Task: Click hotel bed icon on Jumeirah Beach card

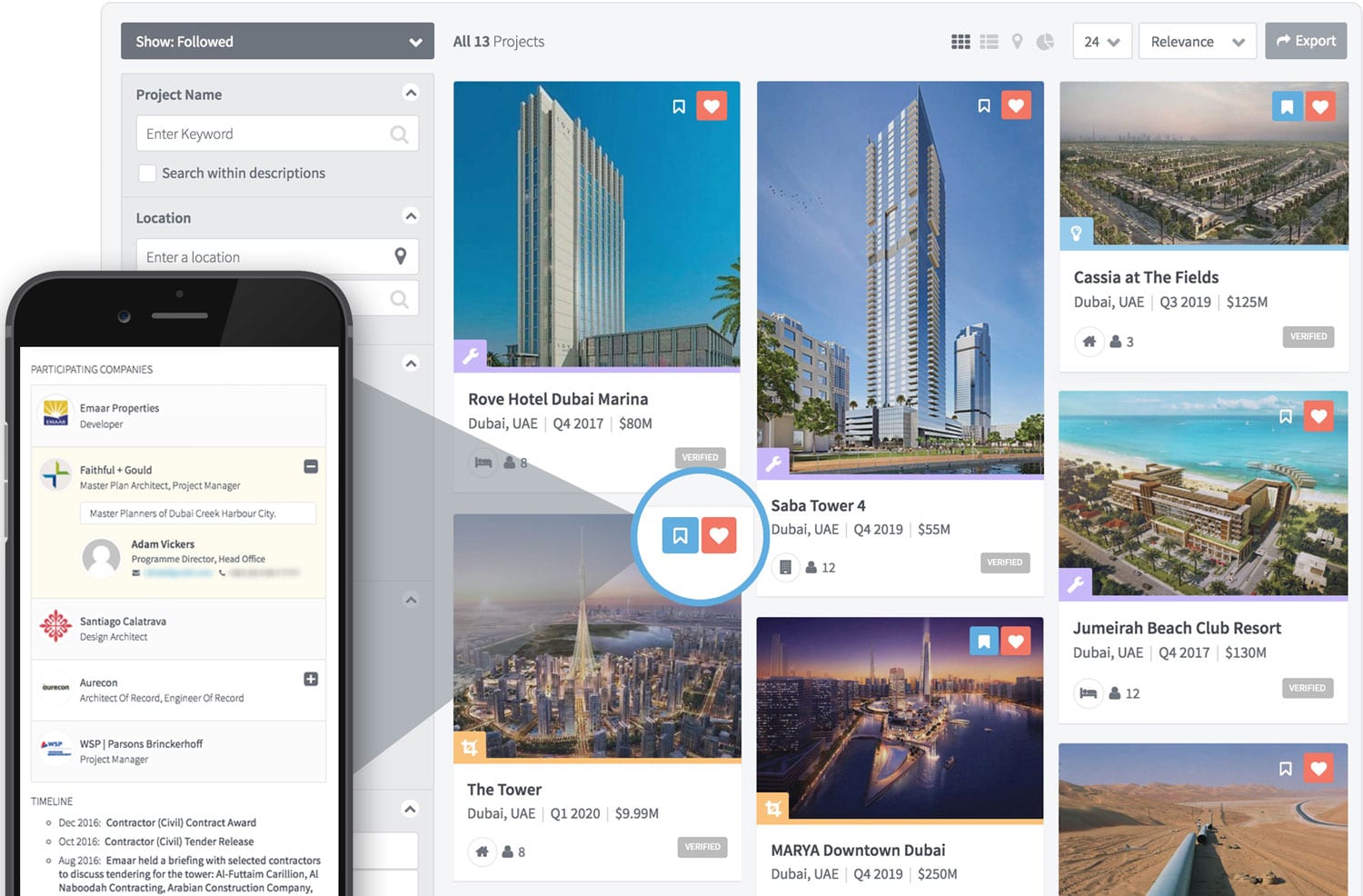Action: pos(1088,693)
